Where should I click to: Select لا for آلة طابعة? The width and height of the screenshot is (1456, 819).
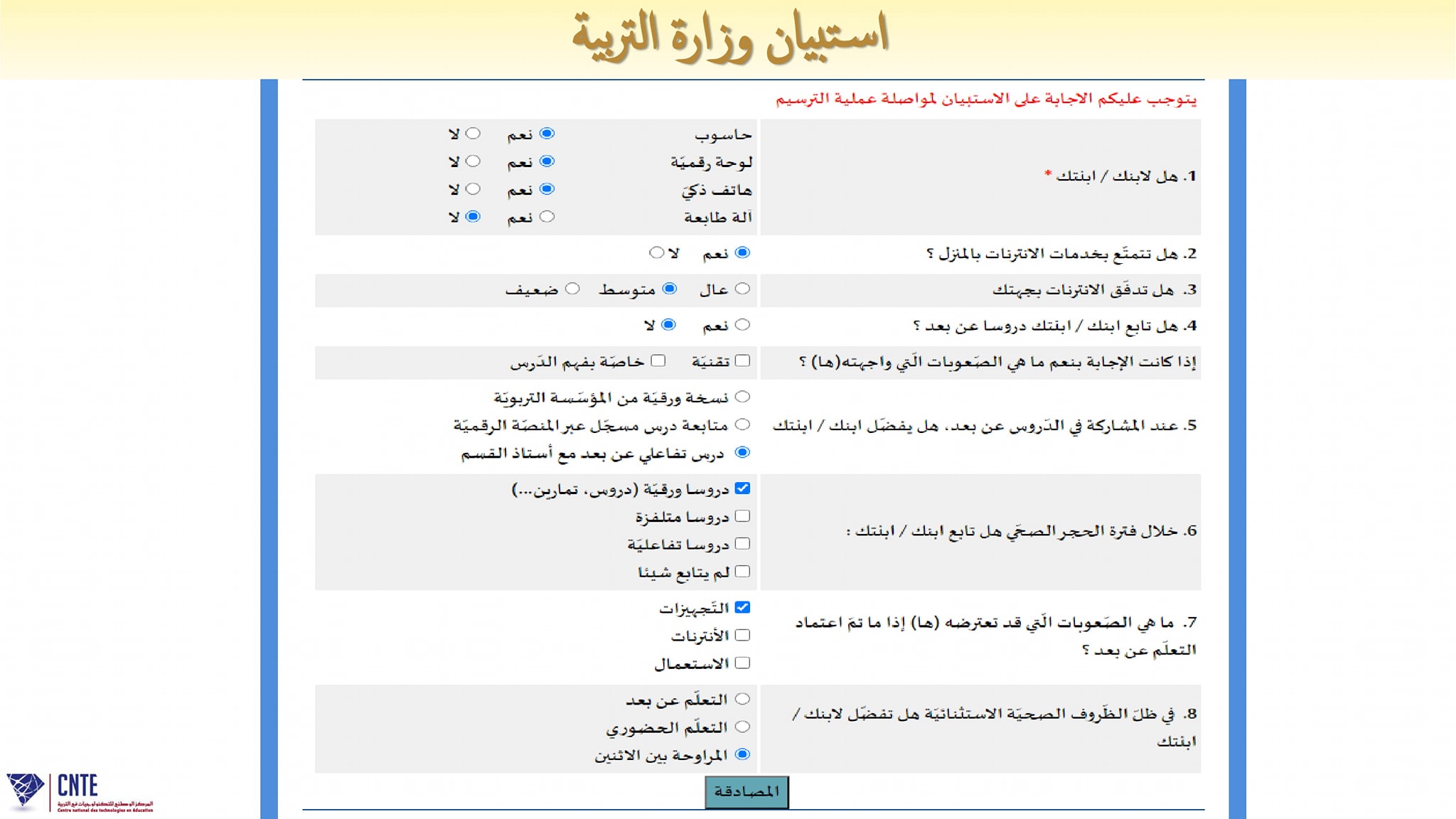coord(473,217)
